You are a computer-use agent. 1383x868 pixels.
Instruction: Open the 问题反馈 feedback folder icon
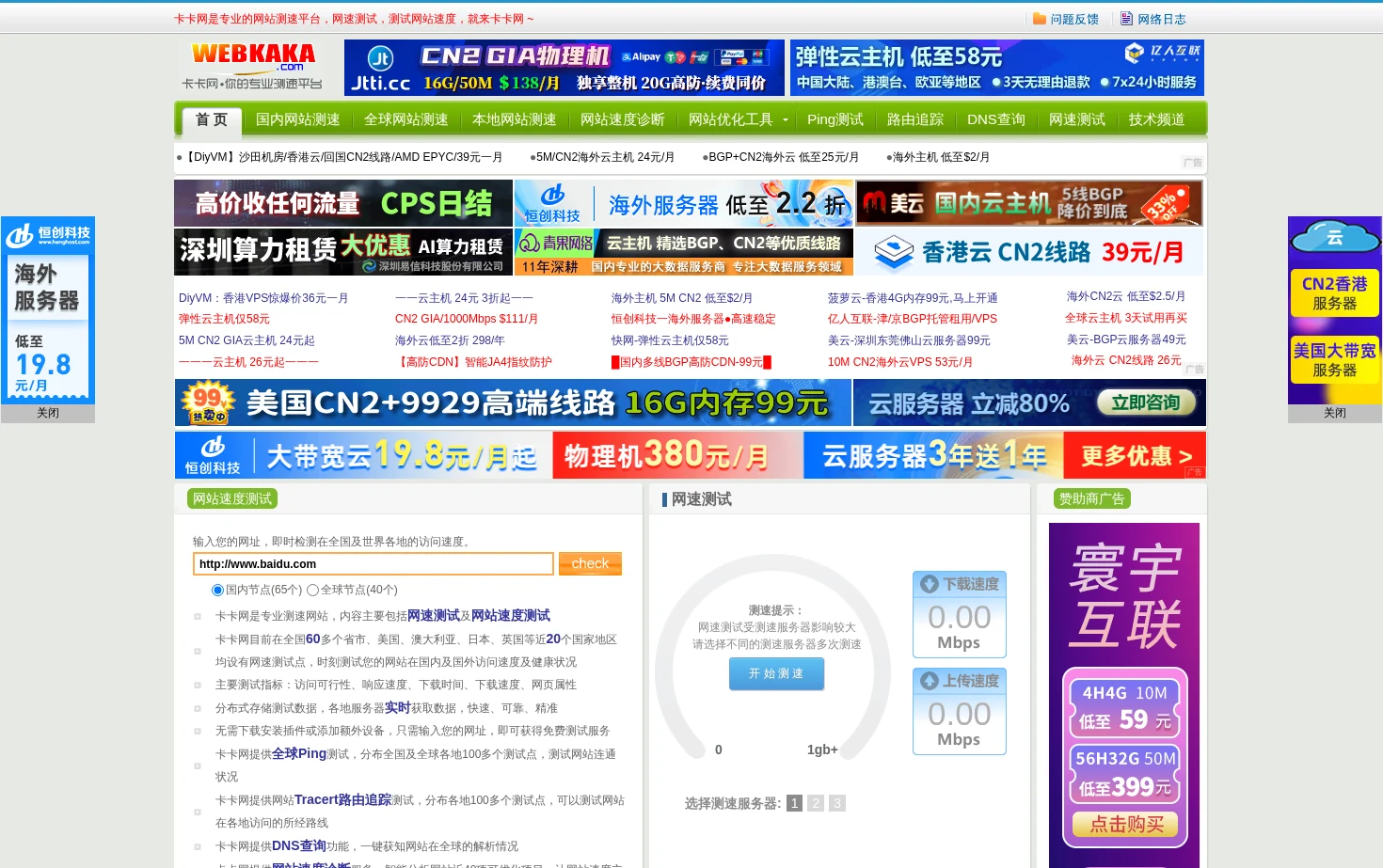tap(1039, 19)
